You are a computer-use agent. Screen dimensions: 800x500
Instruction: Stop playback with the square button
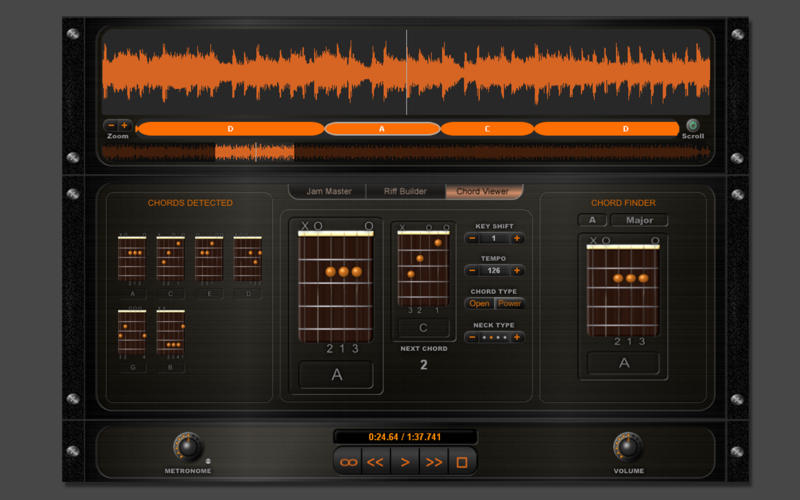coord(462,462)
